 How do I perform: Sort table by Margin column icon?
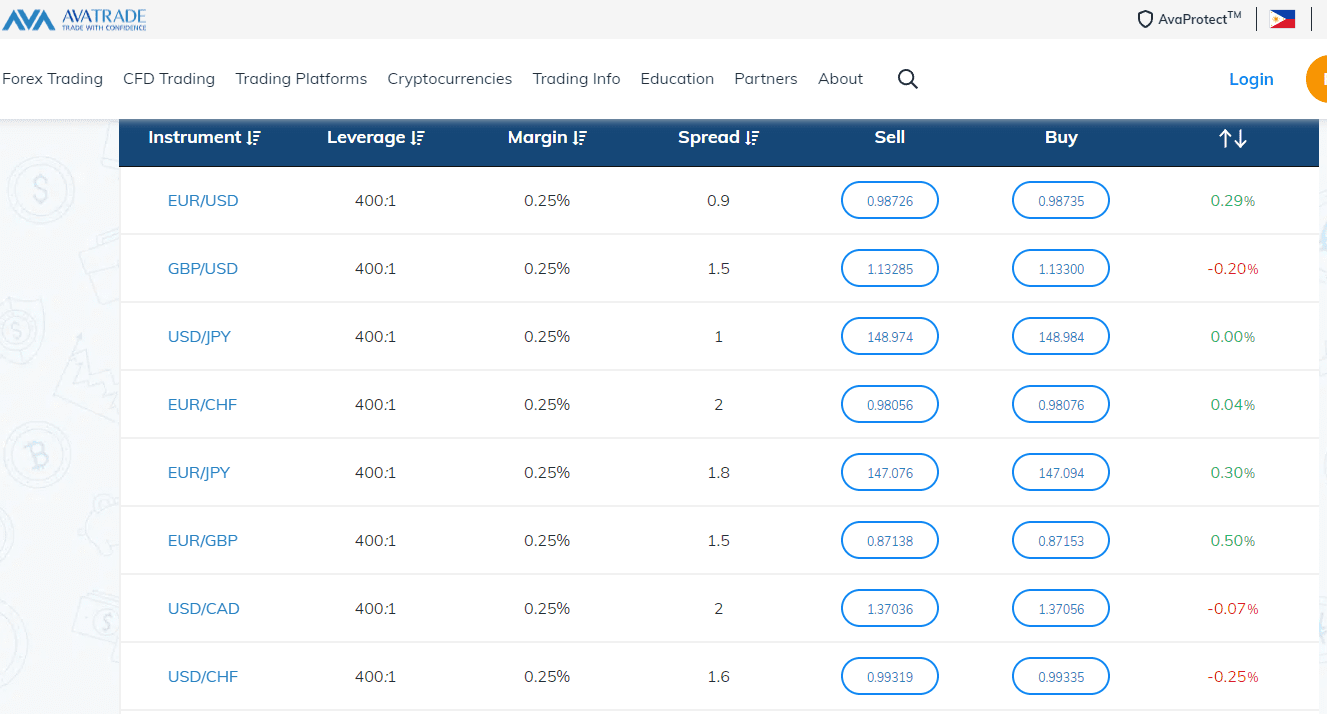[x=580, y=138]
